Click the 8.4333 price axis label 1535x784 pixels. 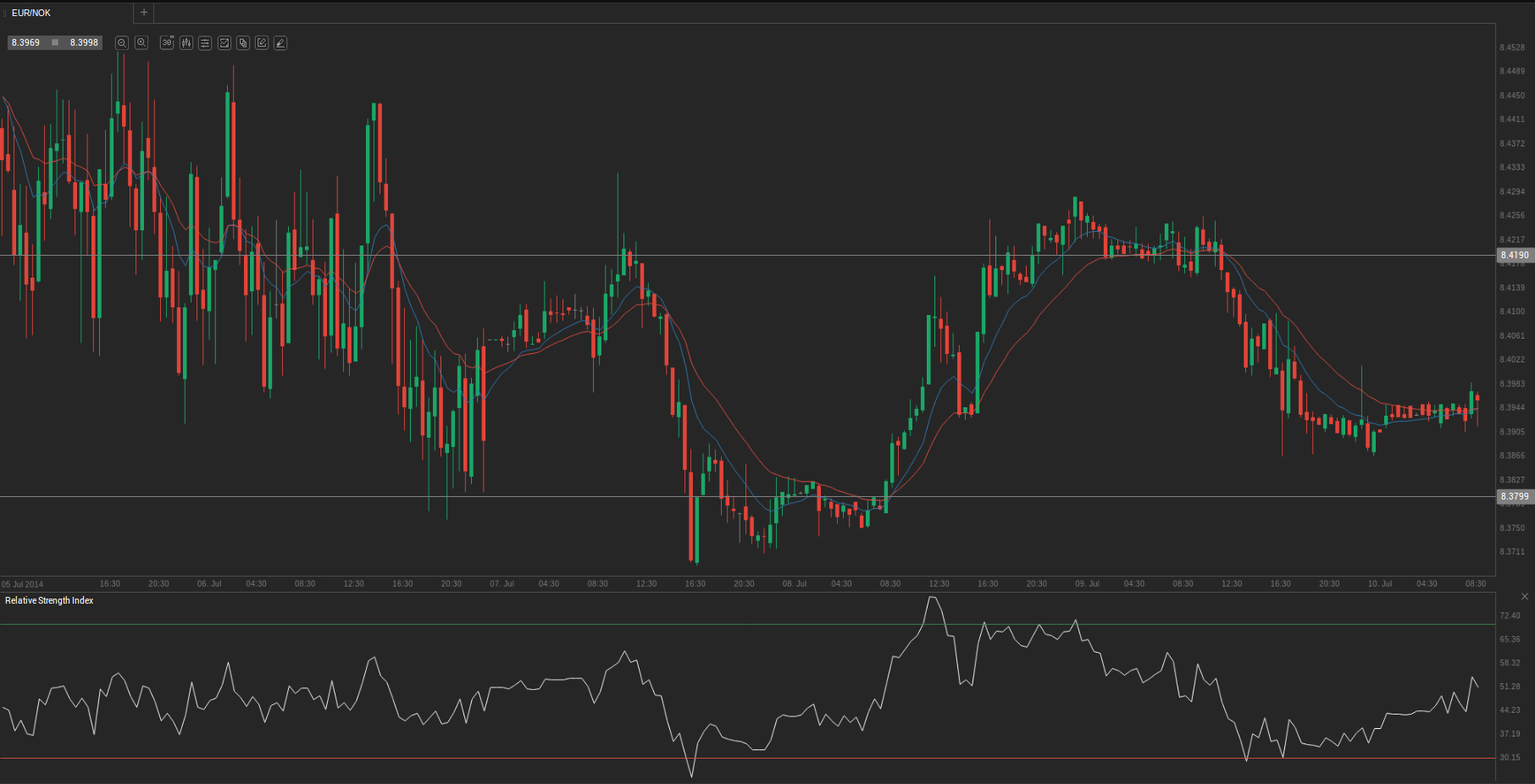coord(1512,168)
